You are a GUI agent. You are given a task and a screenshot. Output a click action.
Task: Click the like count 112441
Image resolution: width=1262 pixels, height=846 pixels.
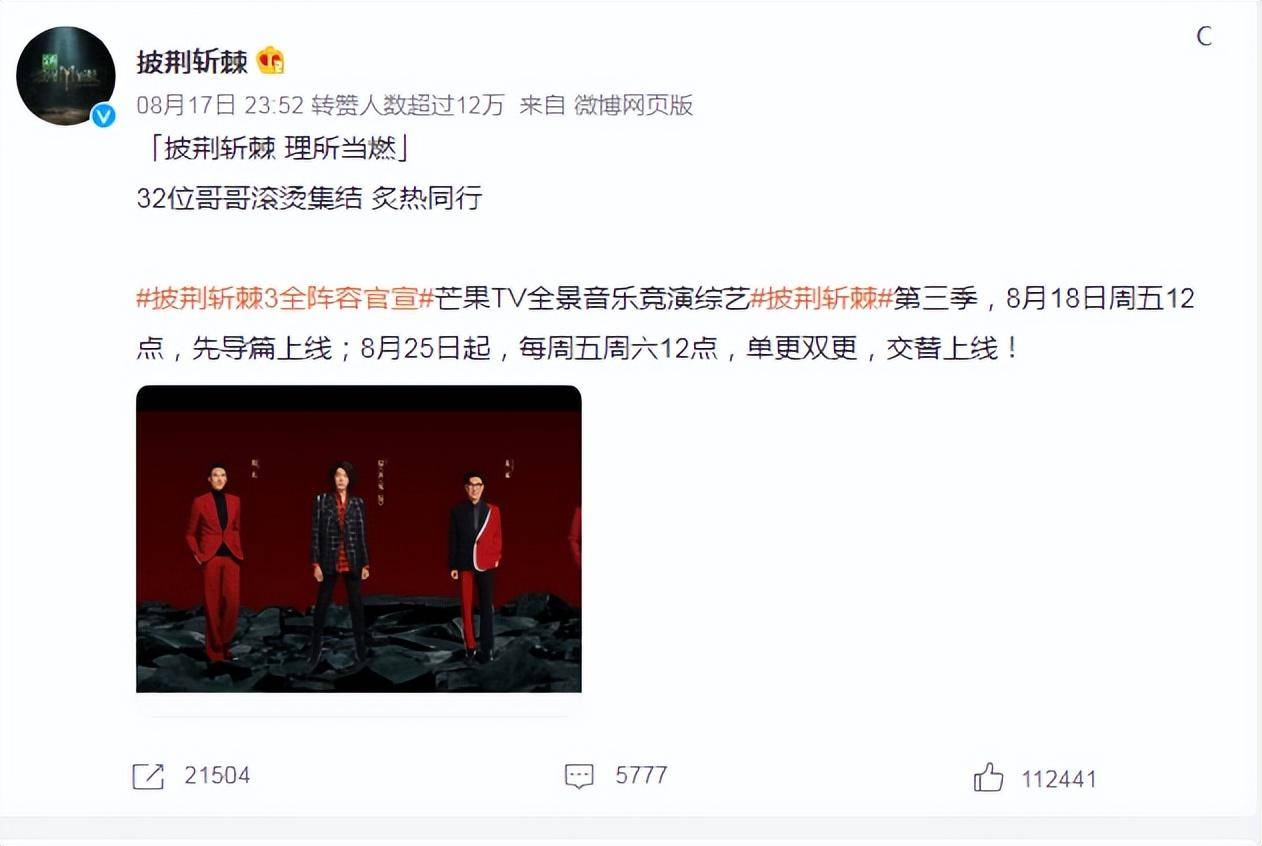click(1059, 779)
